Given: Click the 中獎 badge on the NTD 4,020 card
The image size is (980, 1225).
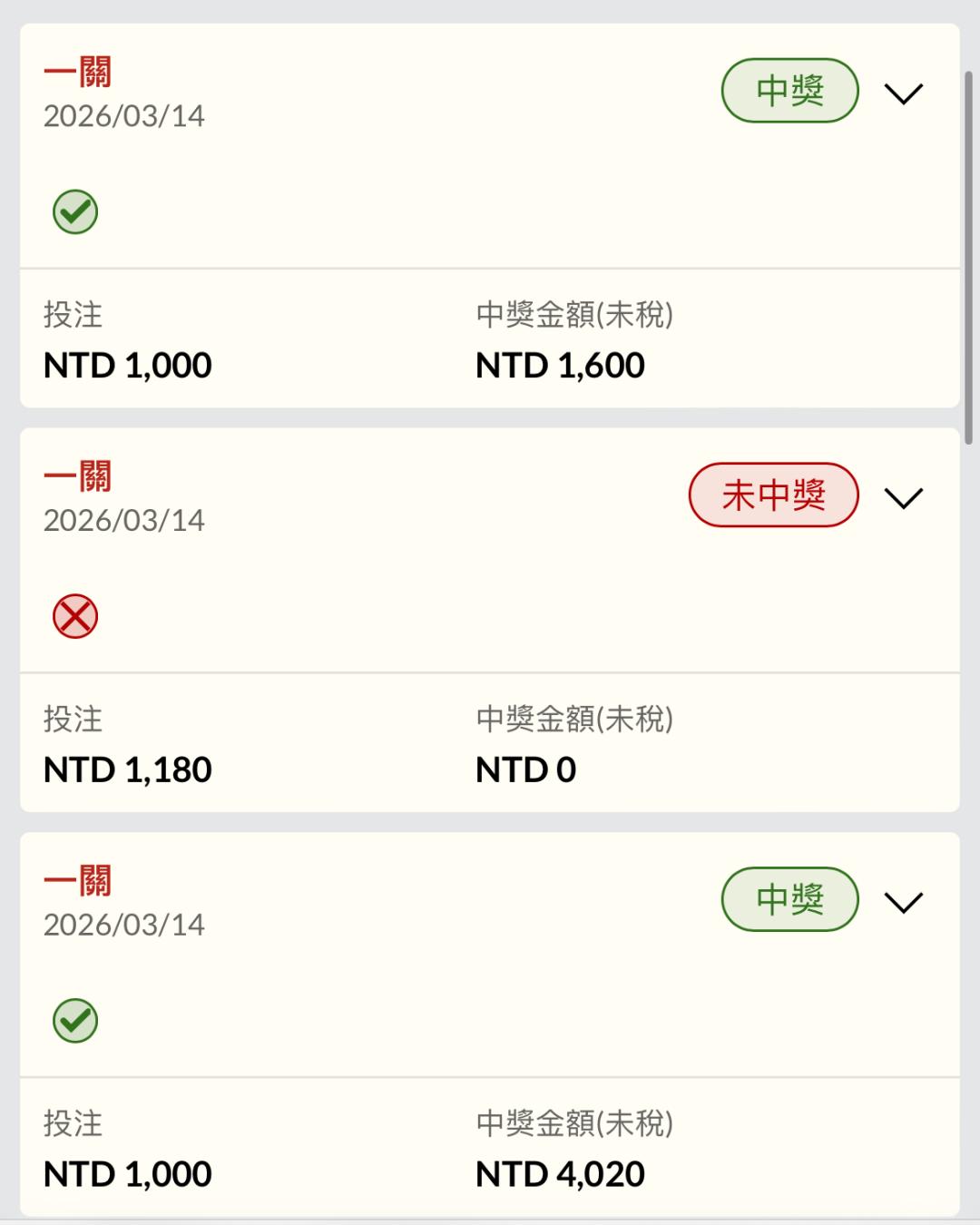Looking at the screenshot, I should 789,899.
